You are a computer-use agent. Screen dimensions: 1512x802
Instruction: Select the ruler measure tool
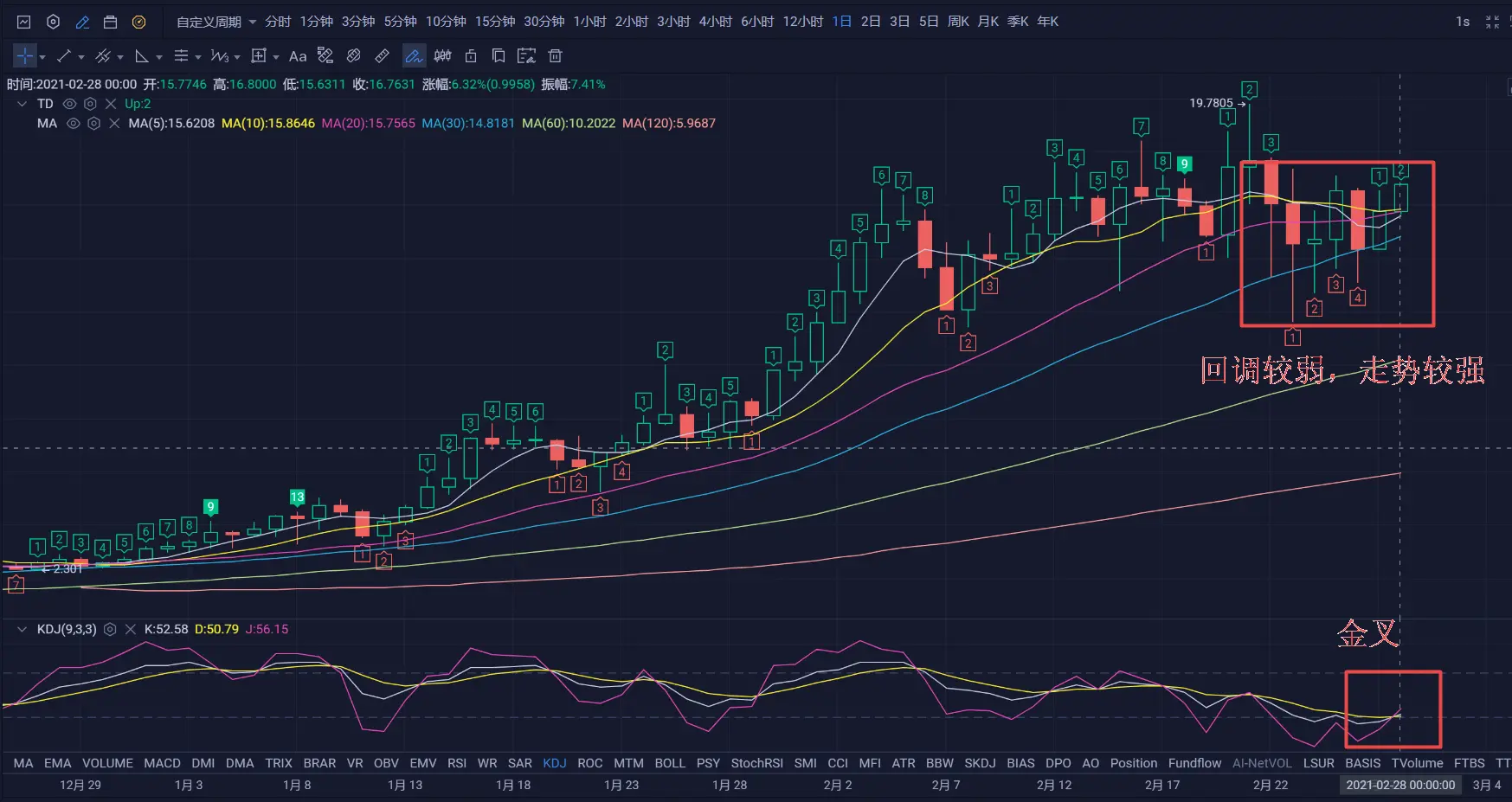point(382,56)
